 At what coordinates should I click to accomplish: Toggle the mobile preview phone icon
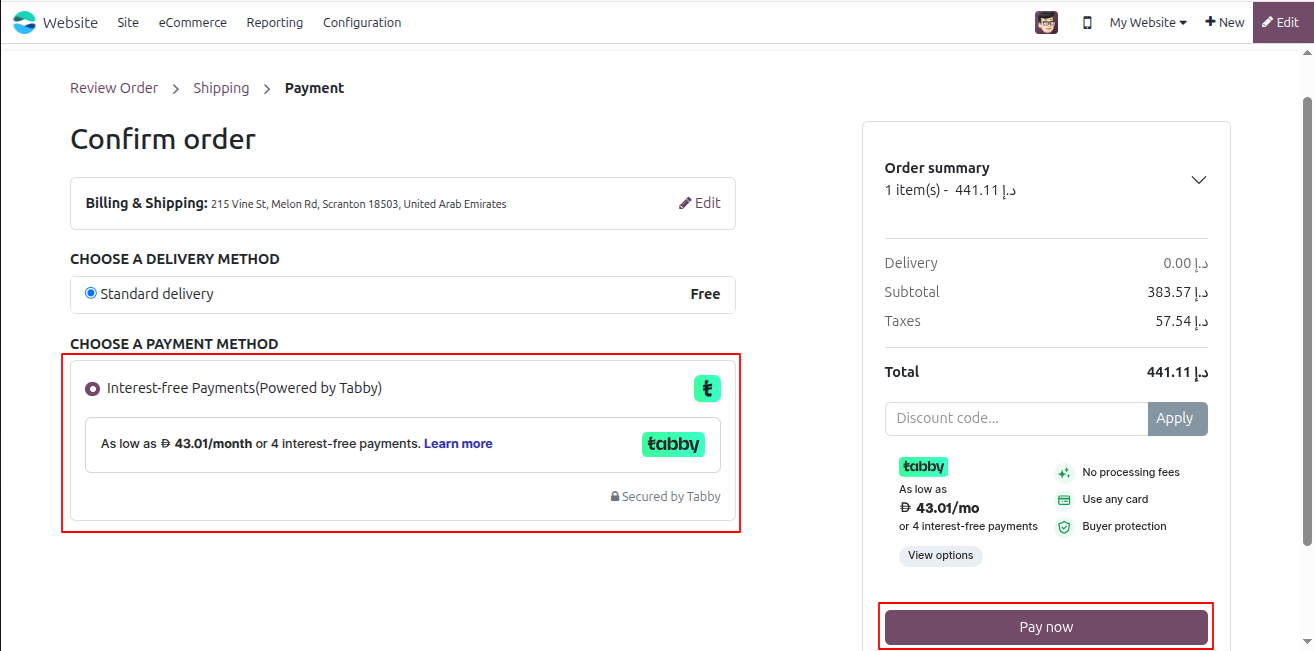[x=1087, y=22]
